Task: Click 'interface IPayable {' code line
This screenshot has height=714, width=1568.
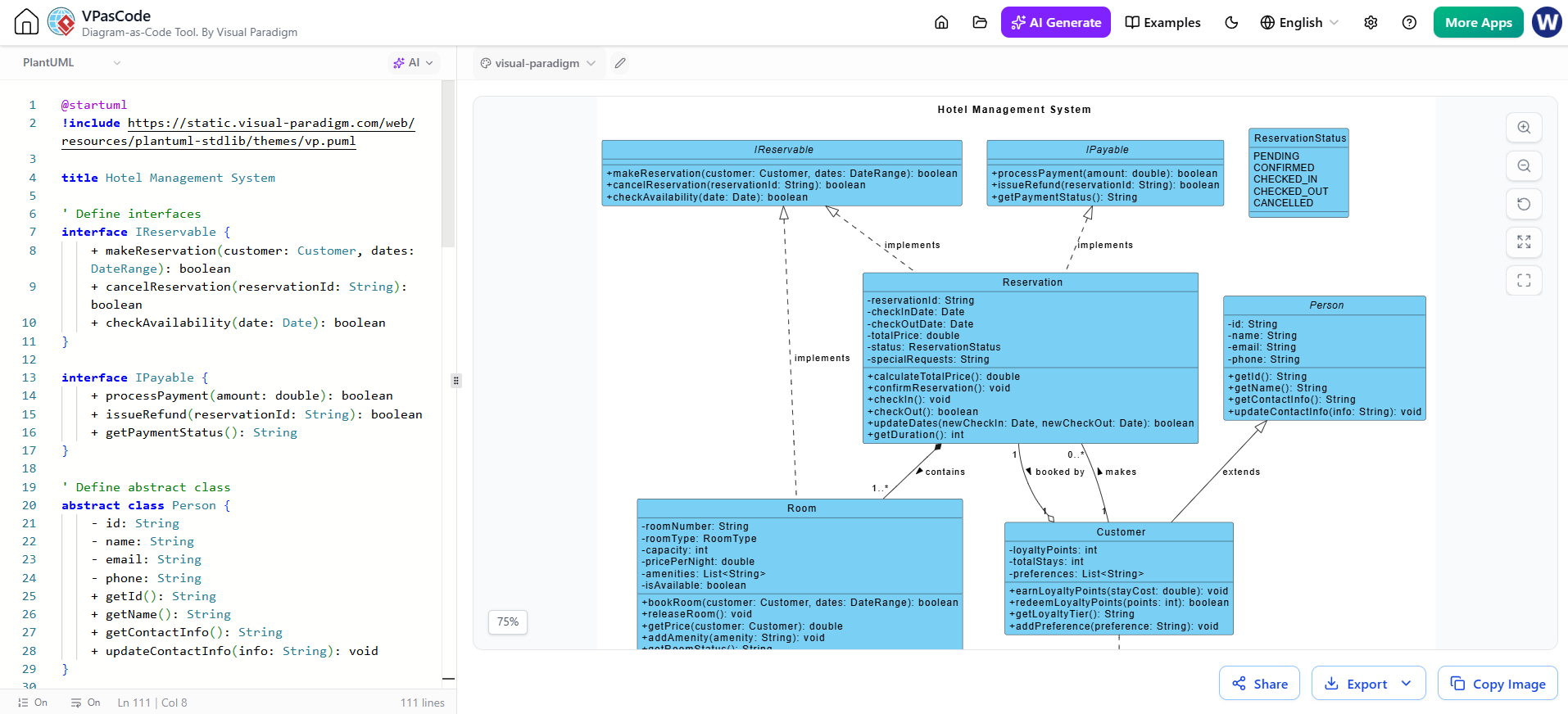Action: pos(135,377)
